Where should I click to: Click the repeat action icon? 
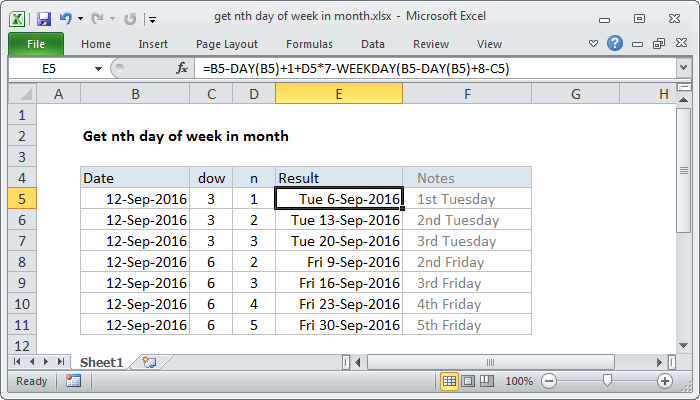coord(130,19)
